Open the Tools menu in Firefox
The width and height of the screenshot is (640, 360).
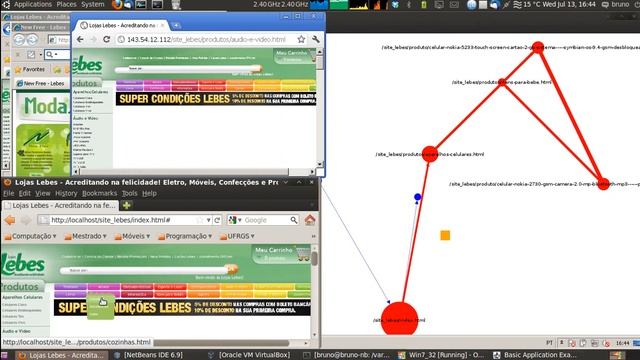coord(129,193)
